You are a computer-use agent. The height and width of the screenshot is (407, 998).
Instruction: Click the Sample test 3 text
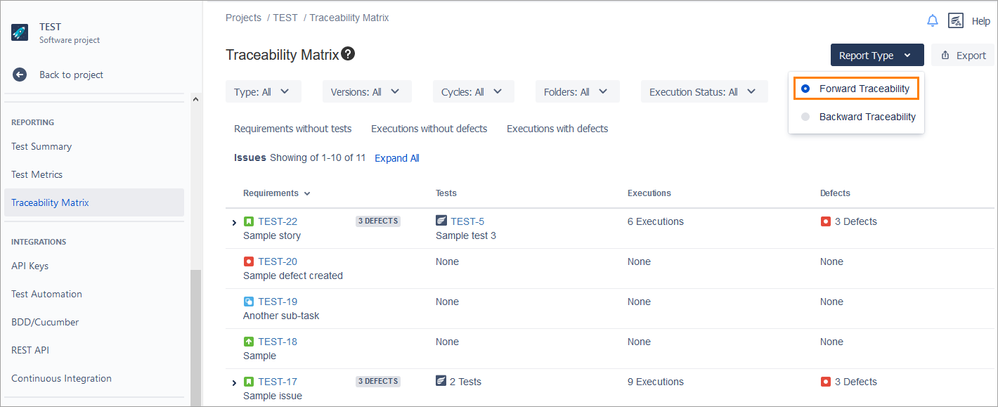click(466, 236)
